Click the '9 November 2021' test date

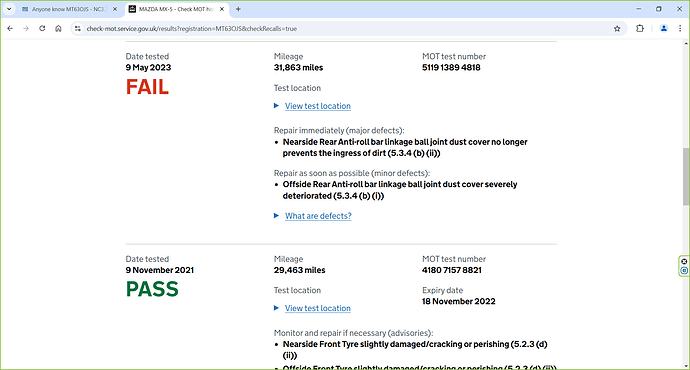(x=160, y=270)
